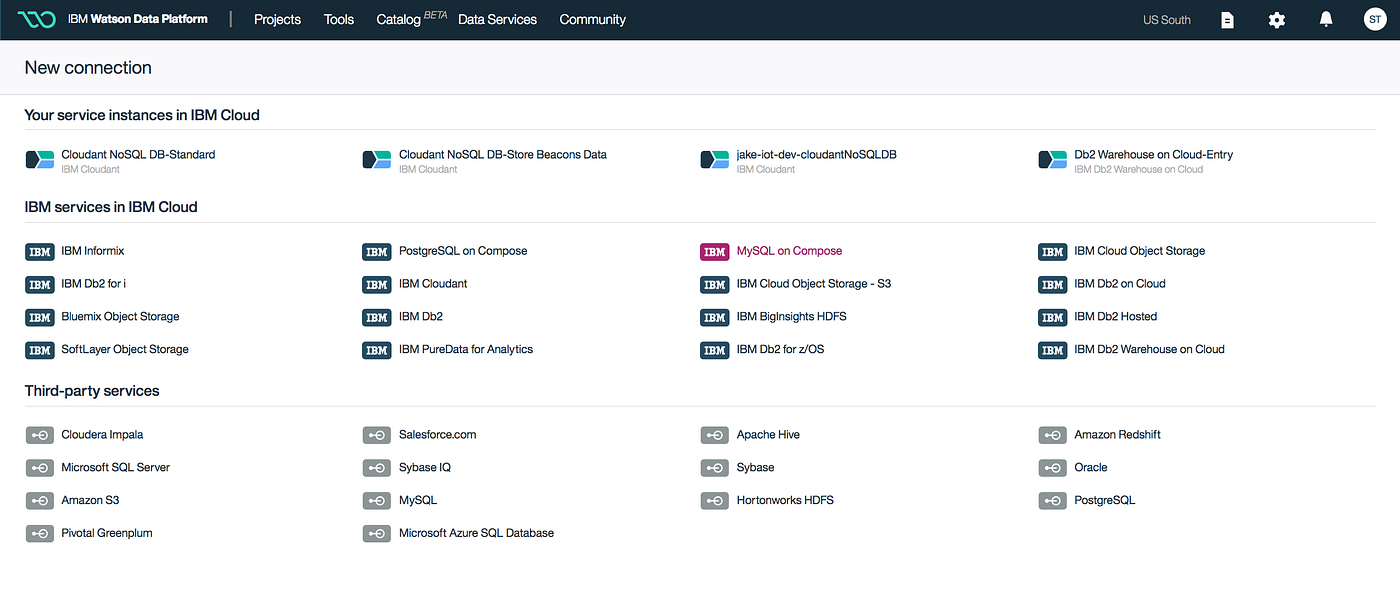
Task: Click the IBM Watson Data Platform logo icon
Action: click(x=36, y=18)
